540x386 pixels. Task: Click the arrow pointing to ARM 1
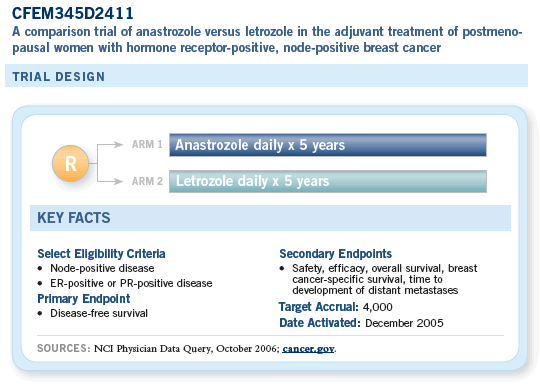[110, 145]
